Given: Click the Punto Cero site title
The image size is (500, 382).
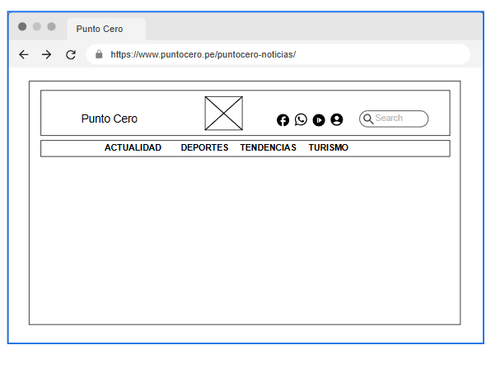Looking at the screenshot, I should (109, 119).
